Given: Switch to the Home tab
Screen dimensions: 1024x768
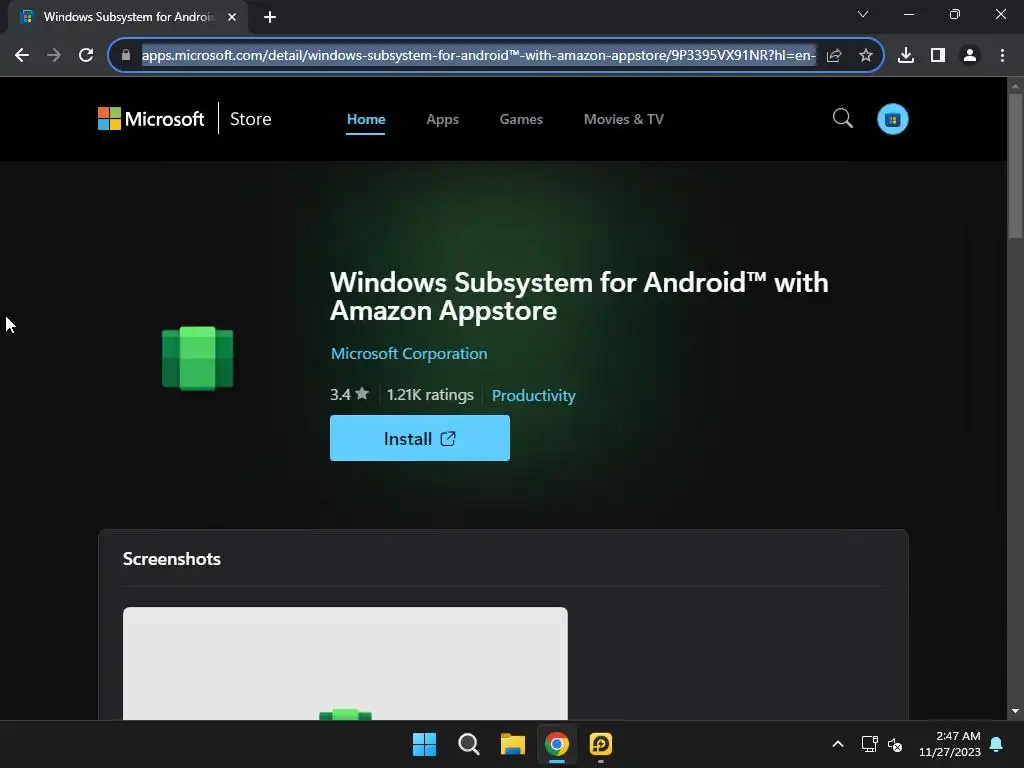Looking at the screenshot, I should click(366, 120).
